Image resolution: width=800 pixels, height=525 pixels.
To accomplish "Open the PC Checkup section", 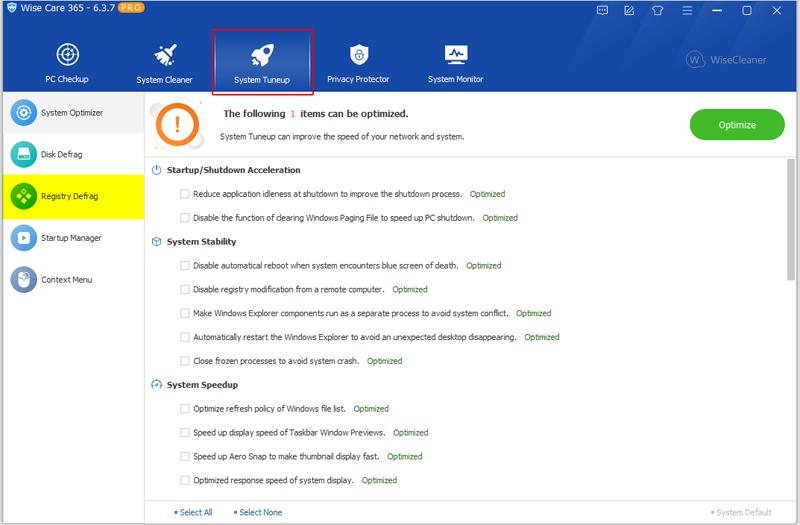I will click(x=67, y=63).
